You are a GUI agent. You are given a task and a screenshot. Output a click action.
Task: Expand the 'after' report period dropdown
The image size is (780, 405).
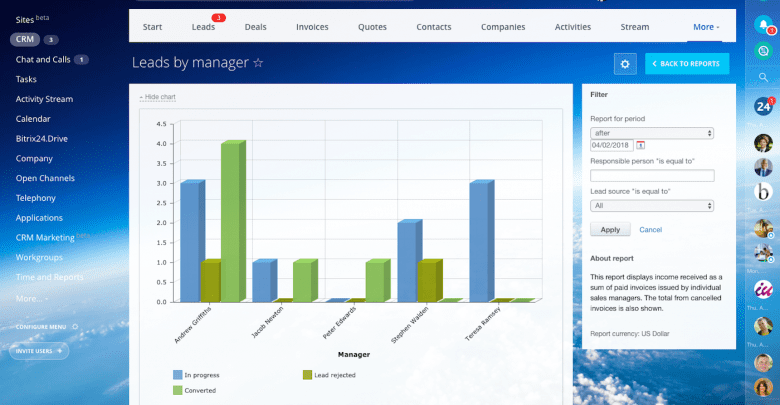(x=651, y=133)
